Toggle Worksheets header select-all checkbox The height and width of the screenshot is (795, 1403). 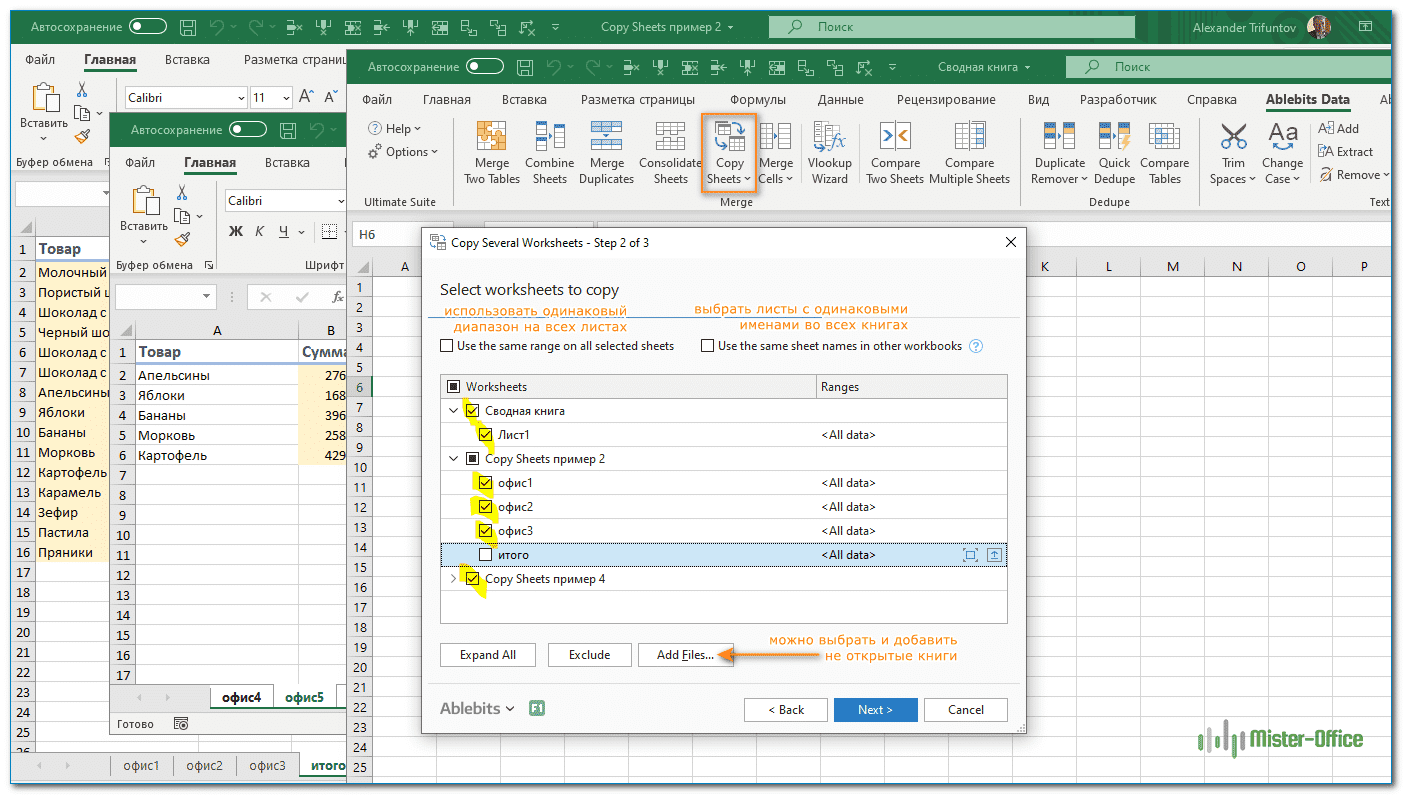(454, 387)
